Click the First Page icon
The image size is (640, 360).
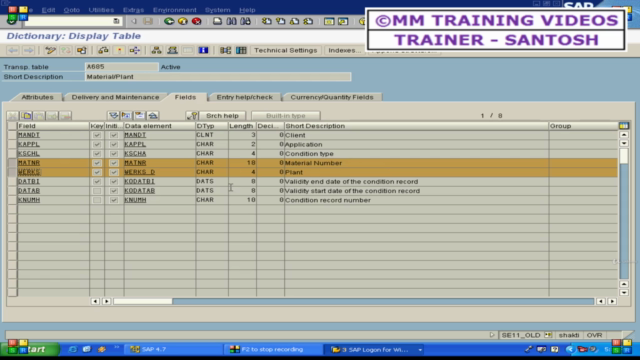tap(267, 21)
